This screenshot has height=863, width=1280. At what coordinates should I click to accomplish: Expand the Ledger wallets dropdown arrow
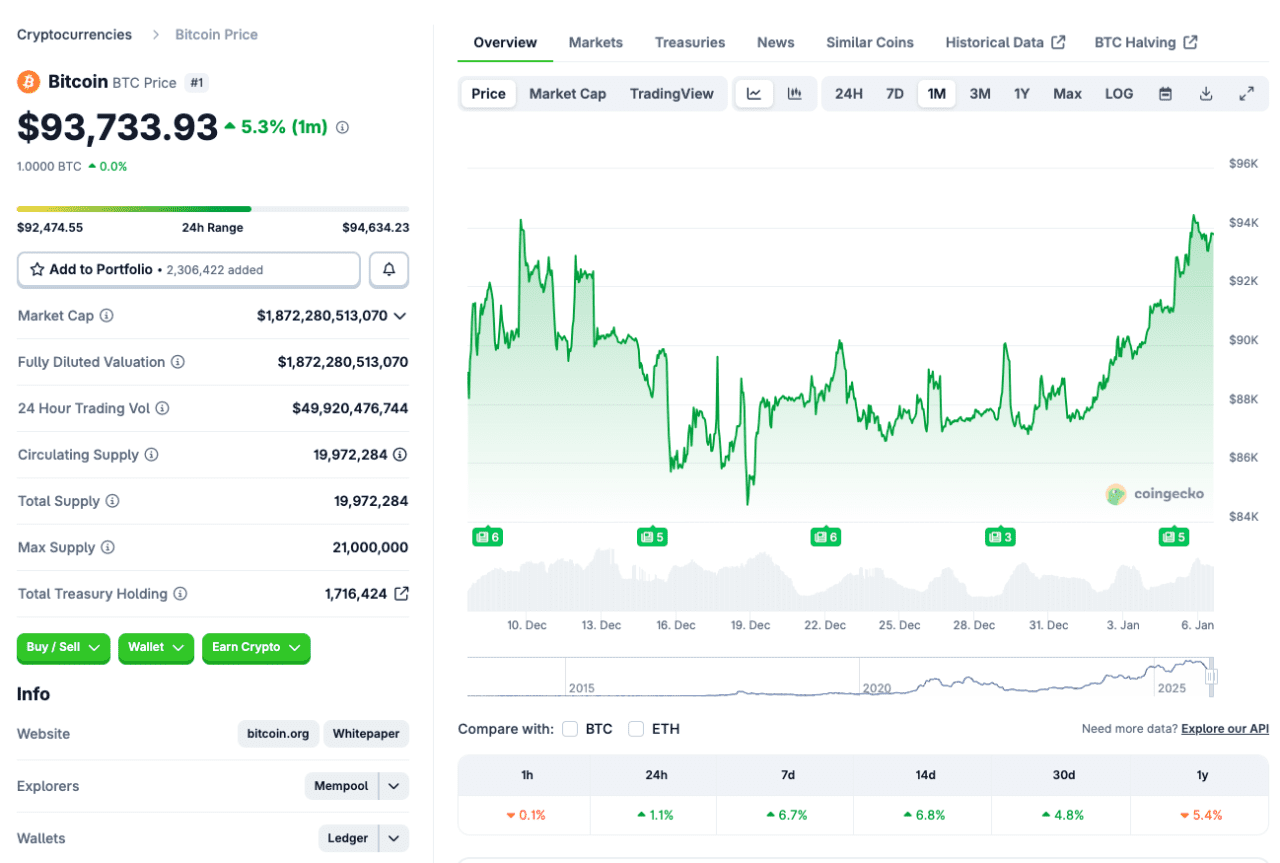pos(394,838)
